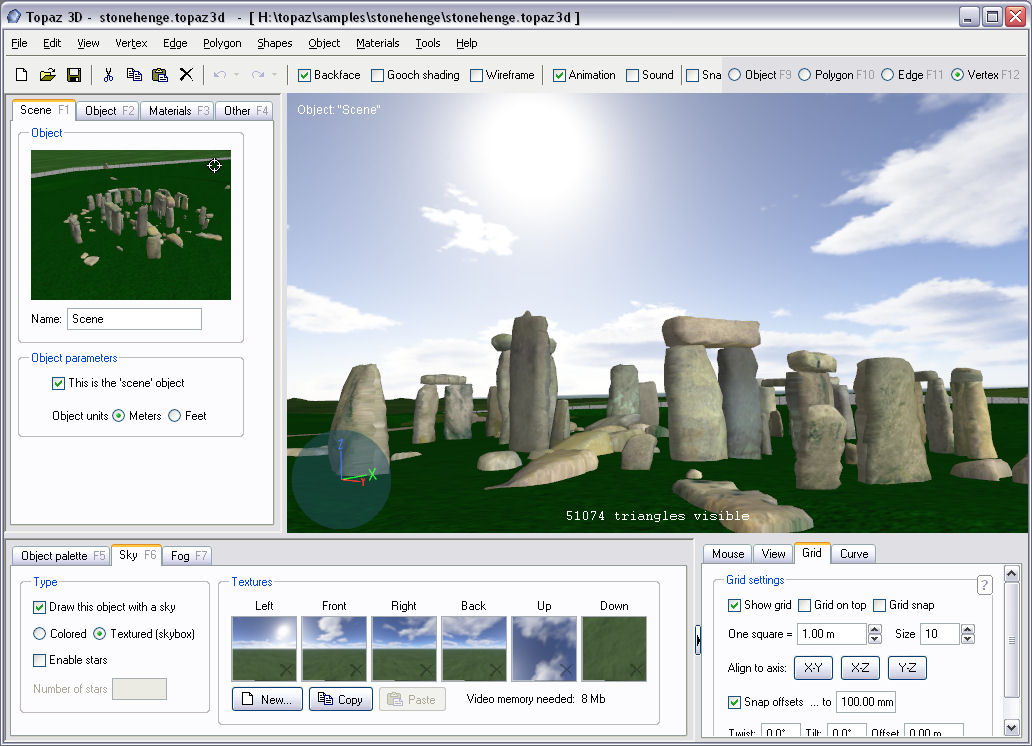This screenshot has height=746, width=1032.
Task: Click the Delete X toolbar icon
Action: click(x=186, y=75)
